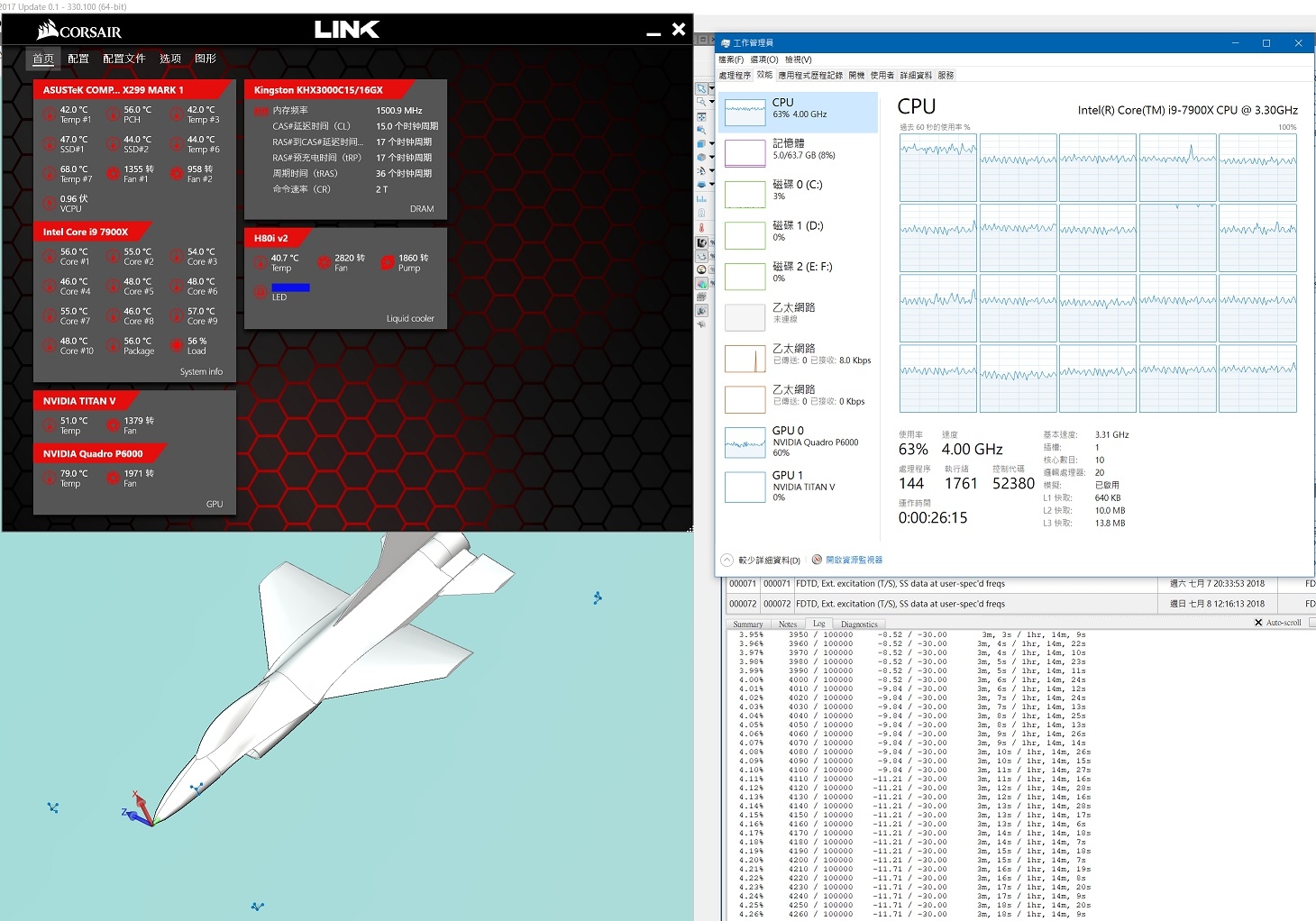1316x921 pixels.
Task: Select the arrow pointer tool in the simulation toolbar
Action: [x=701, y=88]
